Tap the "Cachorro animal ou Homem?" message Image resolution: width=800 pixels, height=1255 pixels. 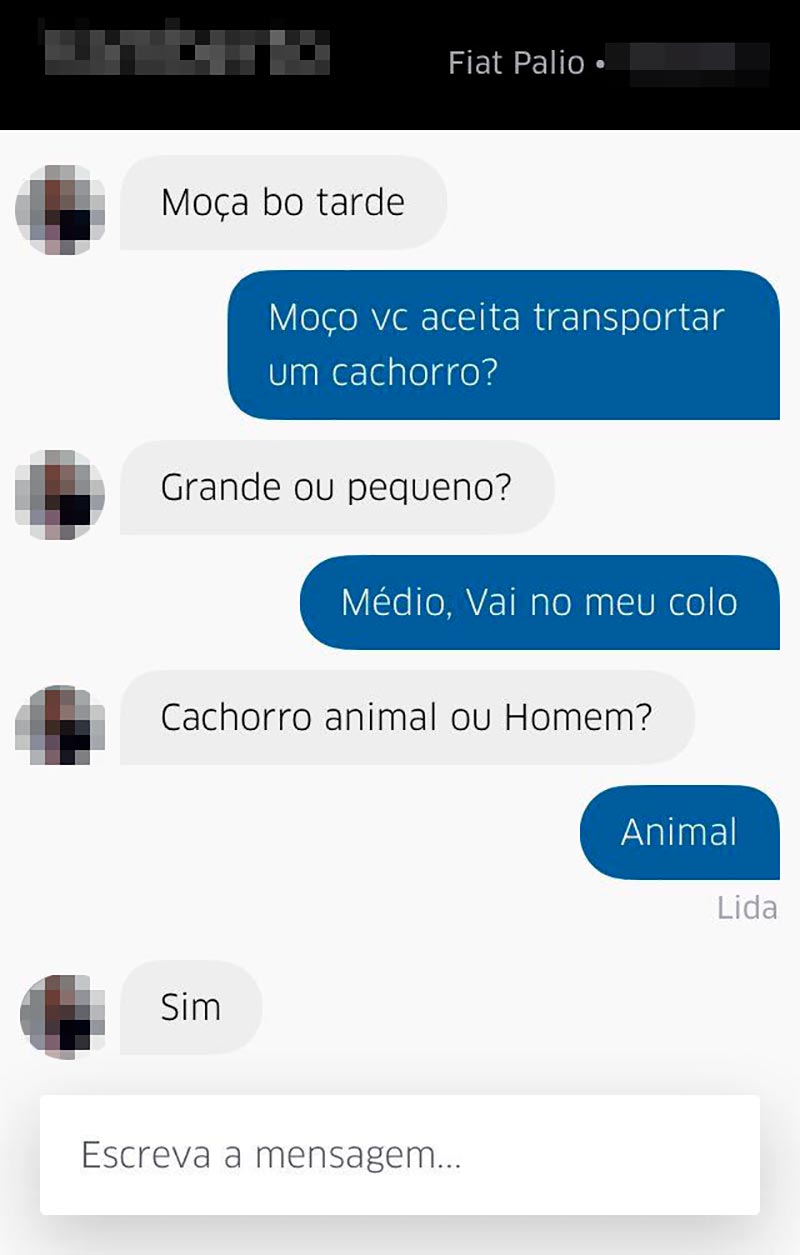pos(406,718)
